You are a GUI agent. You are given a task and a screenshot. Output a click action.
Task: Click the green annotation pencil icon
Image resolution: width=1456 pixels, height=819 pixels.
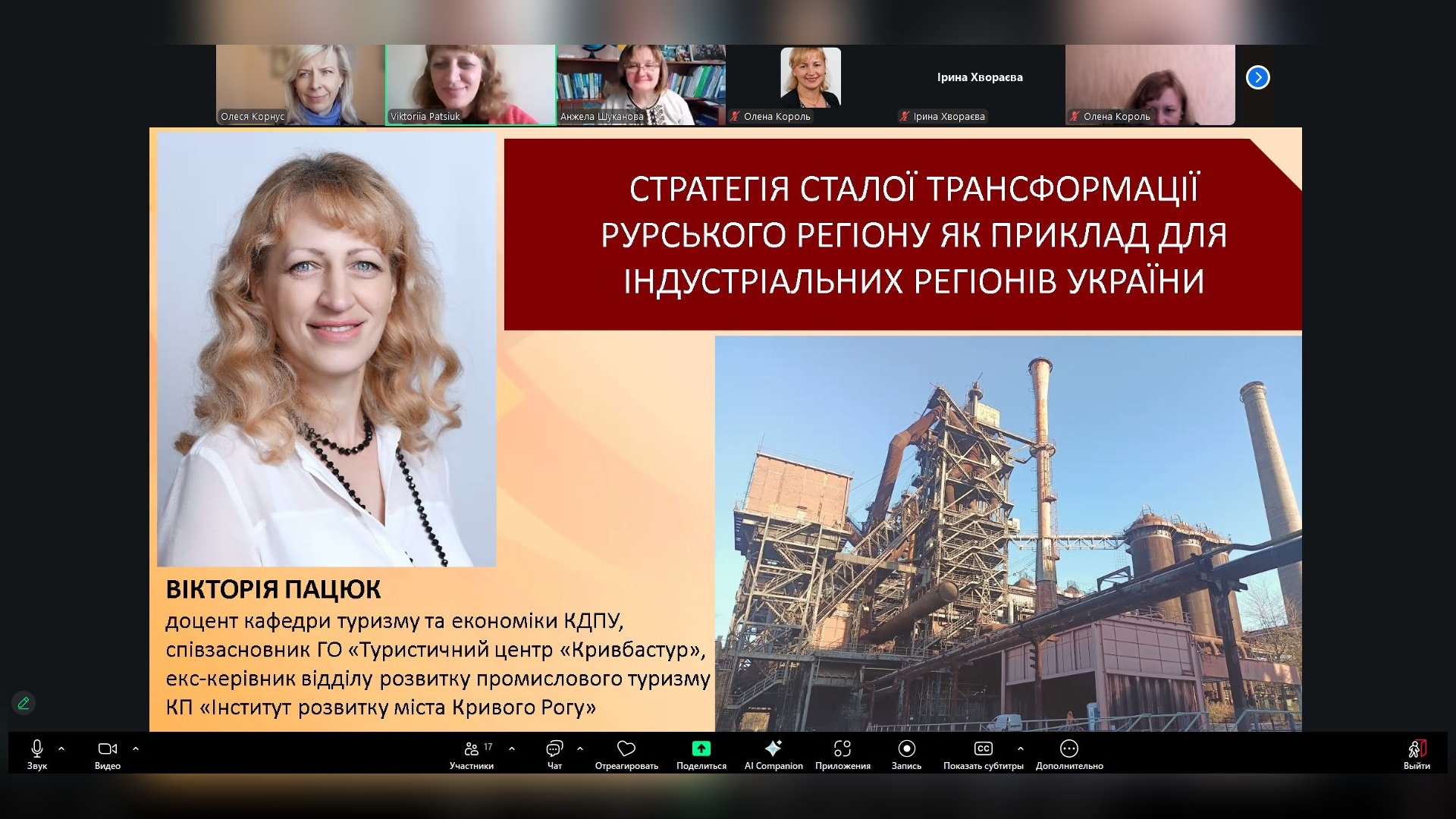[x=24, y=703]
